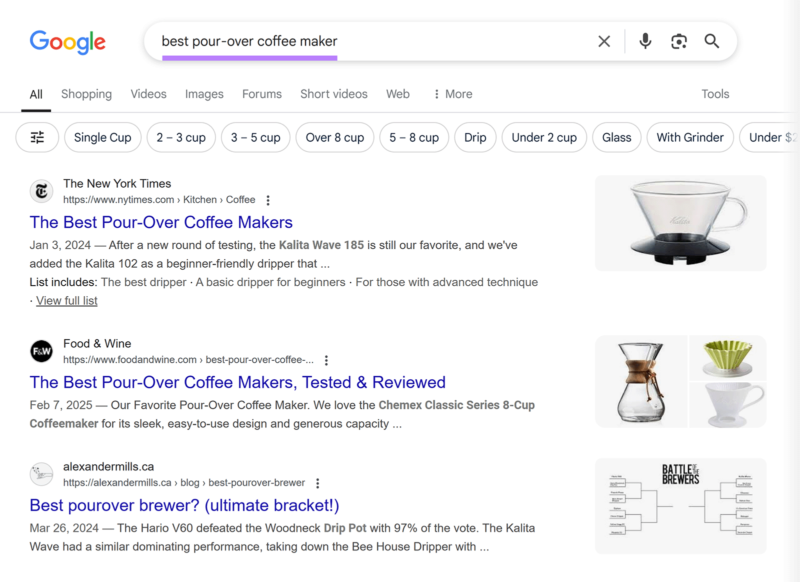This screenshot has height=582, width=800.
Task: Click the Food & Wine favicon
Action: [x=41, y=351]
